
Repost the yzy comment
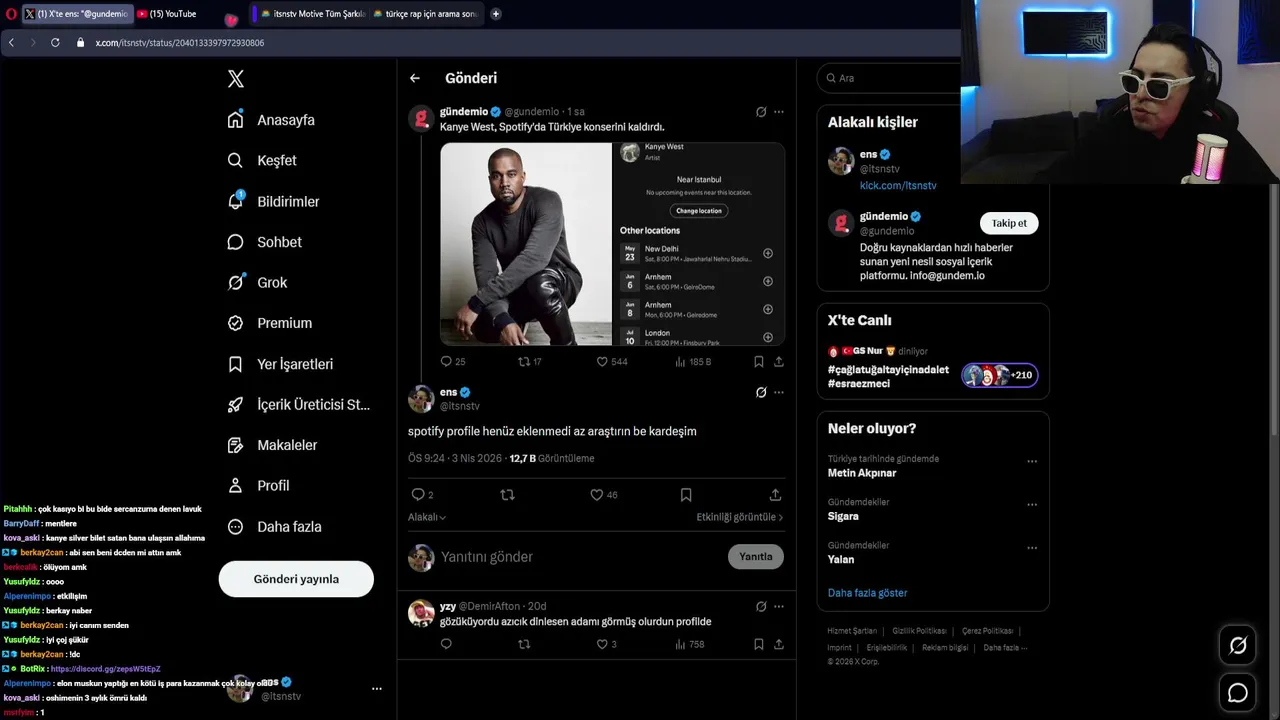(524, 644)
